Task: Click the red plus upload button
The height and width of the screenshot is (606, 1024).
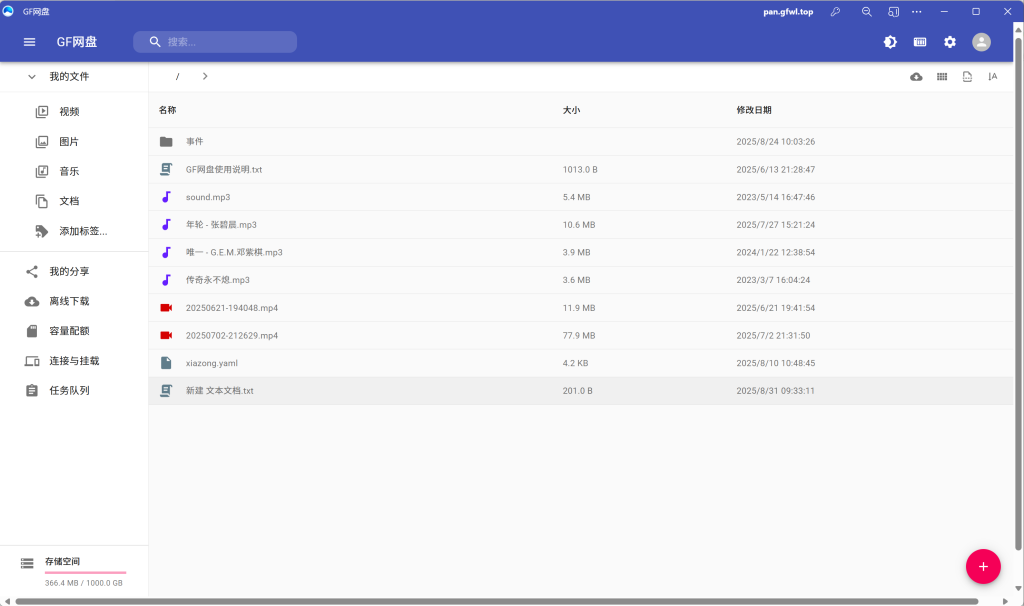Action: coord(982,566)
